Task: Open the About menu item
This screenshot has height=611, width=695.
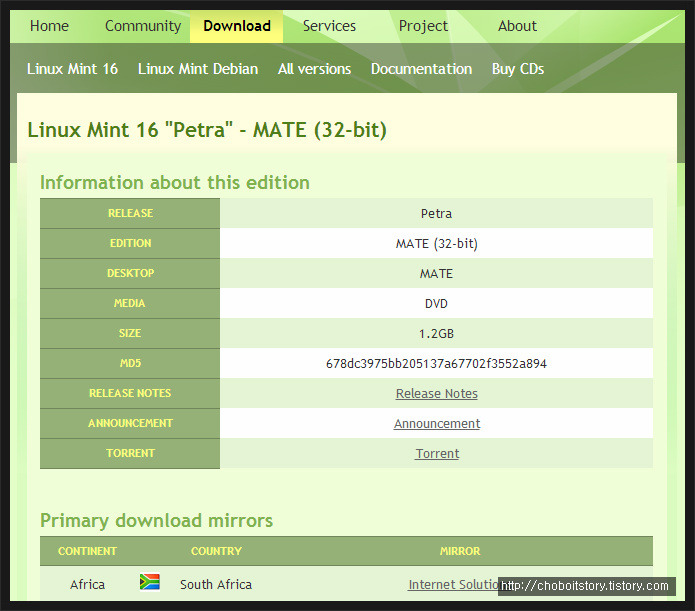Action: [517, 26]
